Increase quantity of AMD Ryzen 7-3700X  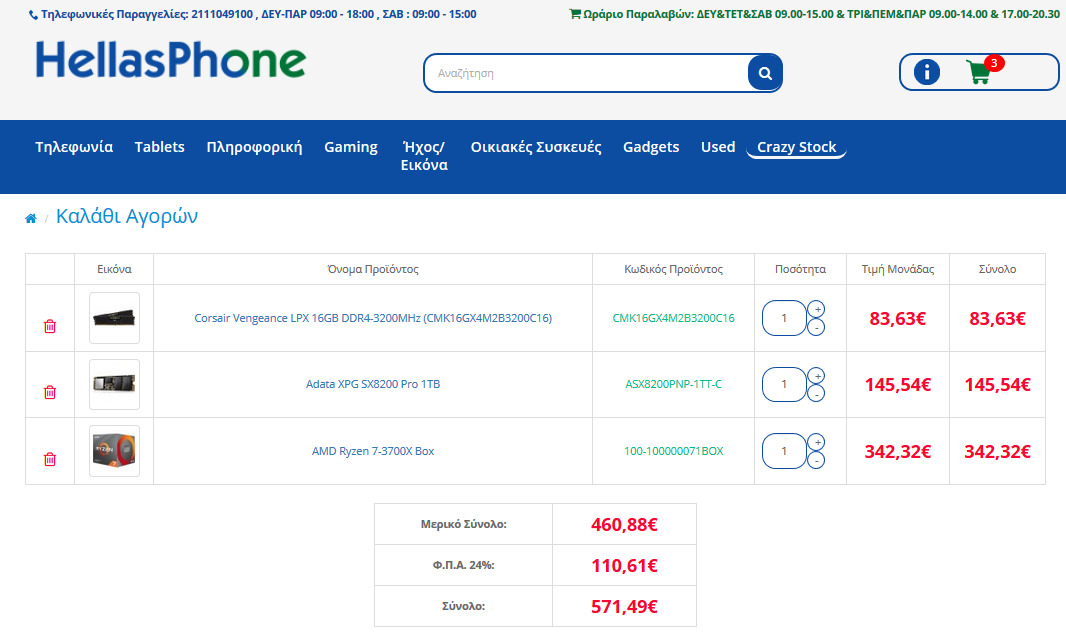[817, 442]
